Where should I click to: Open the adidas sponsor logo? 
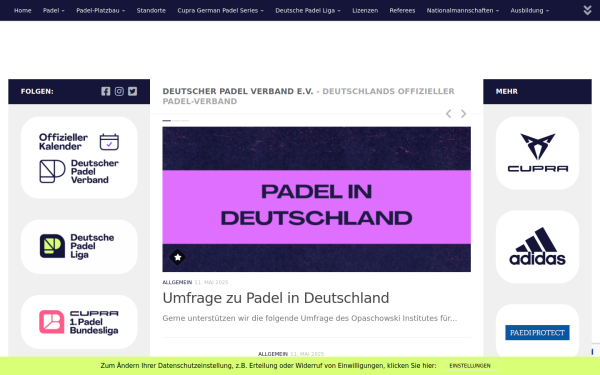click(537, 247)
